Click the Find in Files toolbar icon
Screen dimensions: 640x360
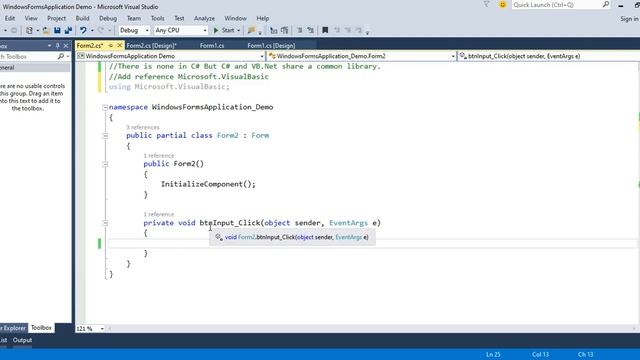click(x=251, y=30)
